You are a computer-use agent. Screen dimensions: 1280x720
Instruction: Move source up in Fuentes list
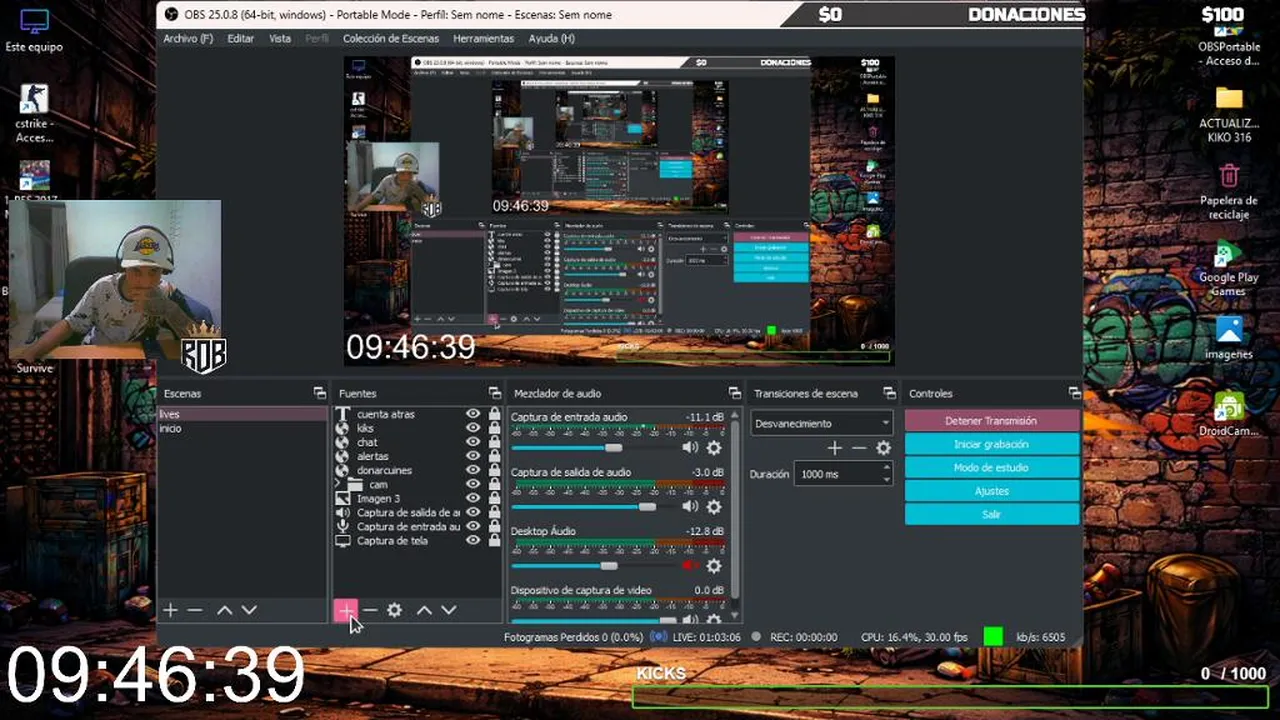(x=424, y=610)
